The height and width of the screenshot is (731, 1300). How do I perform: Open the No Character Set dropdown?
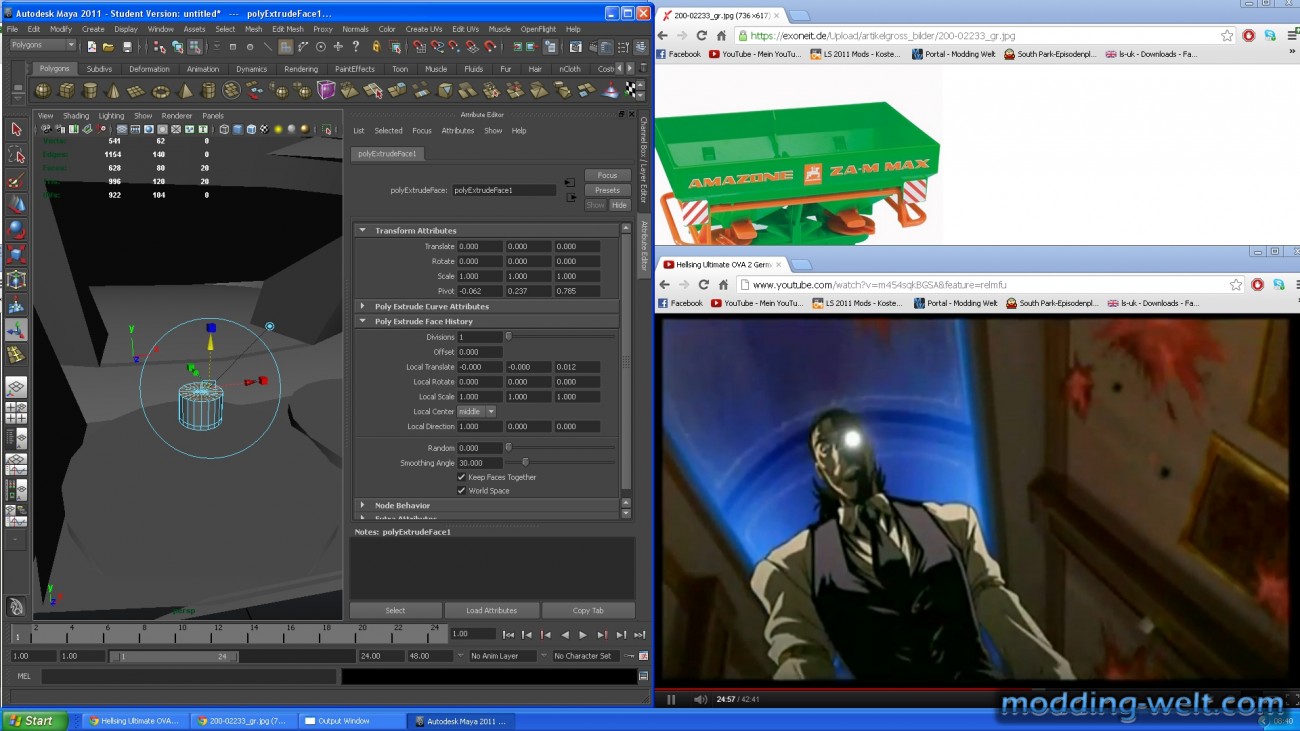586,656
